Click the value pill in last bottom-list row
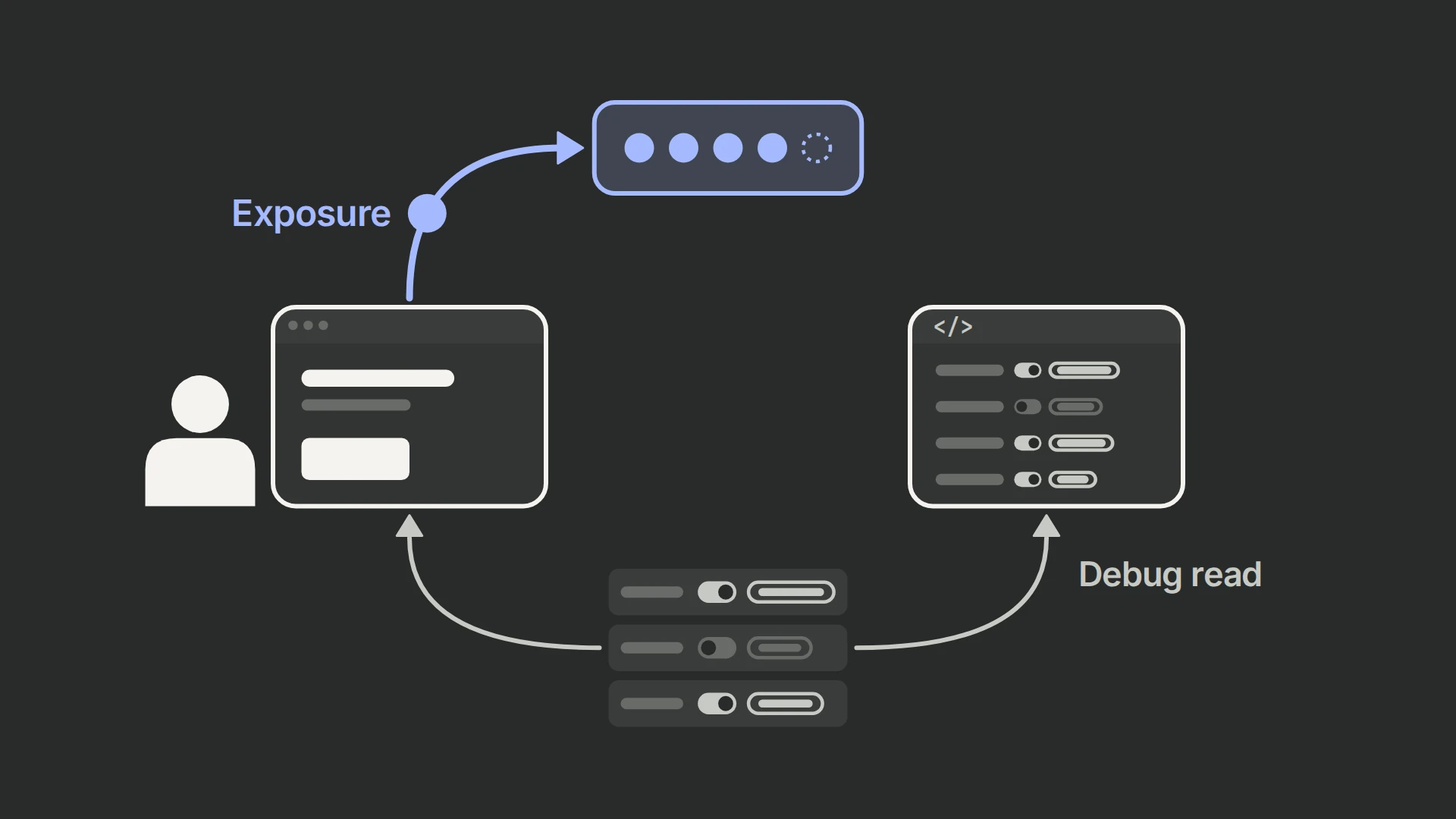1456x819 pixels. click(785, 704)
